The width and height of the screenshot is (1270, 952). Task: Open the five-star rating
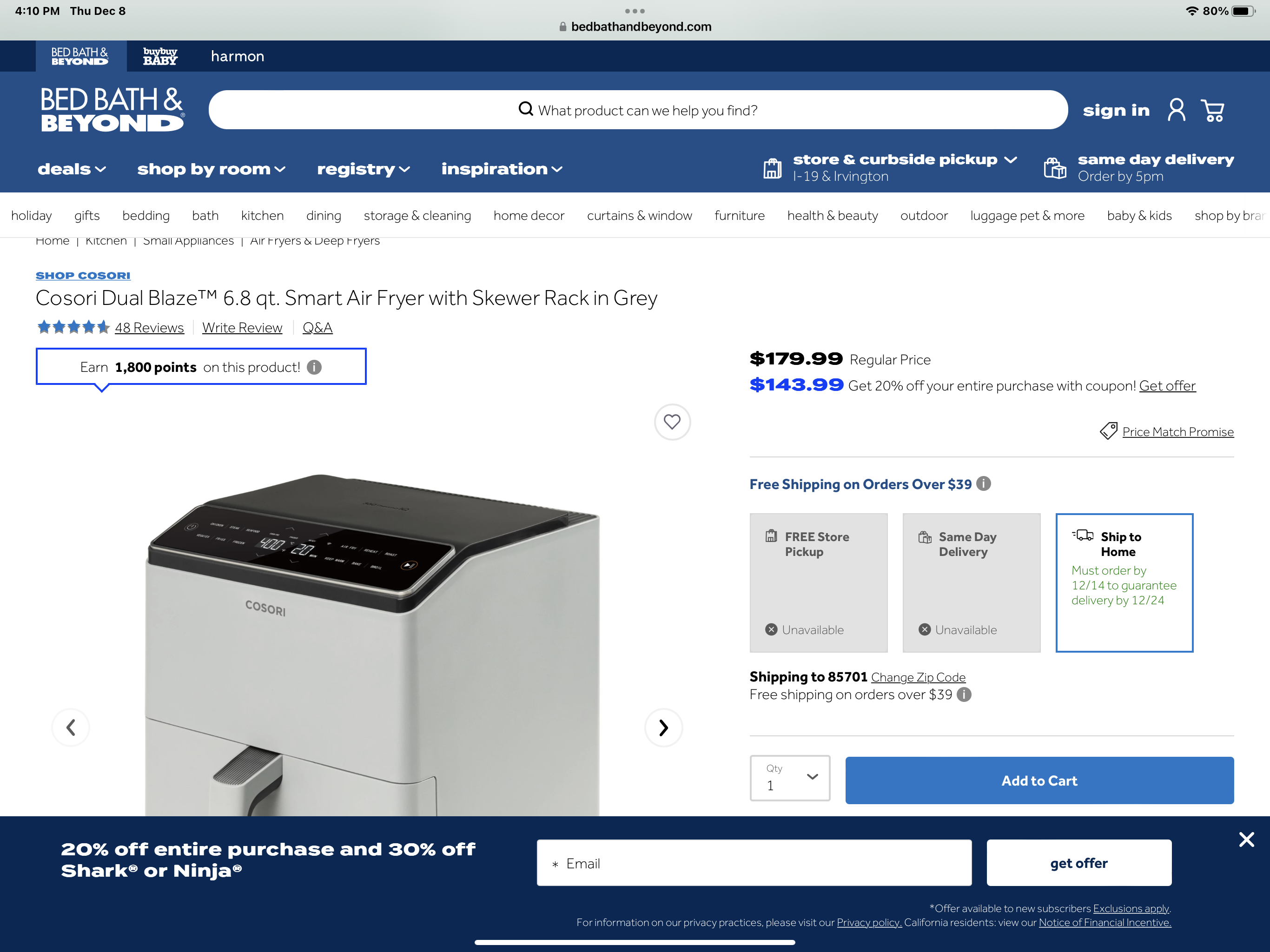pyautogui.click(x=73, y=327)
